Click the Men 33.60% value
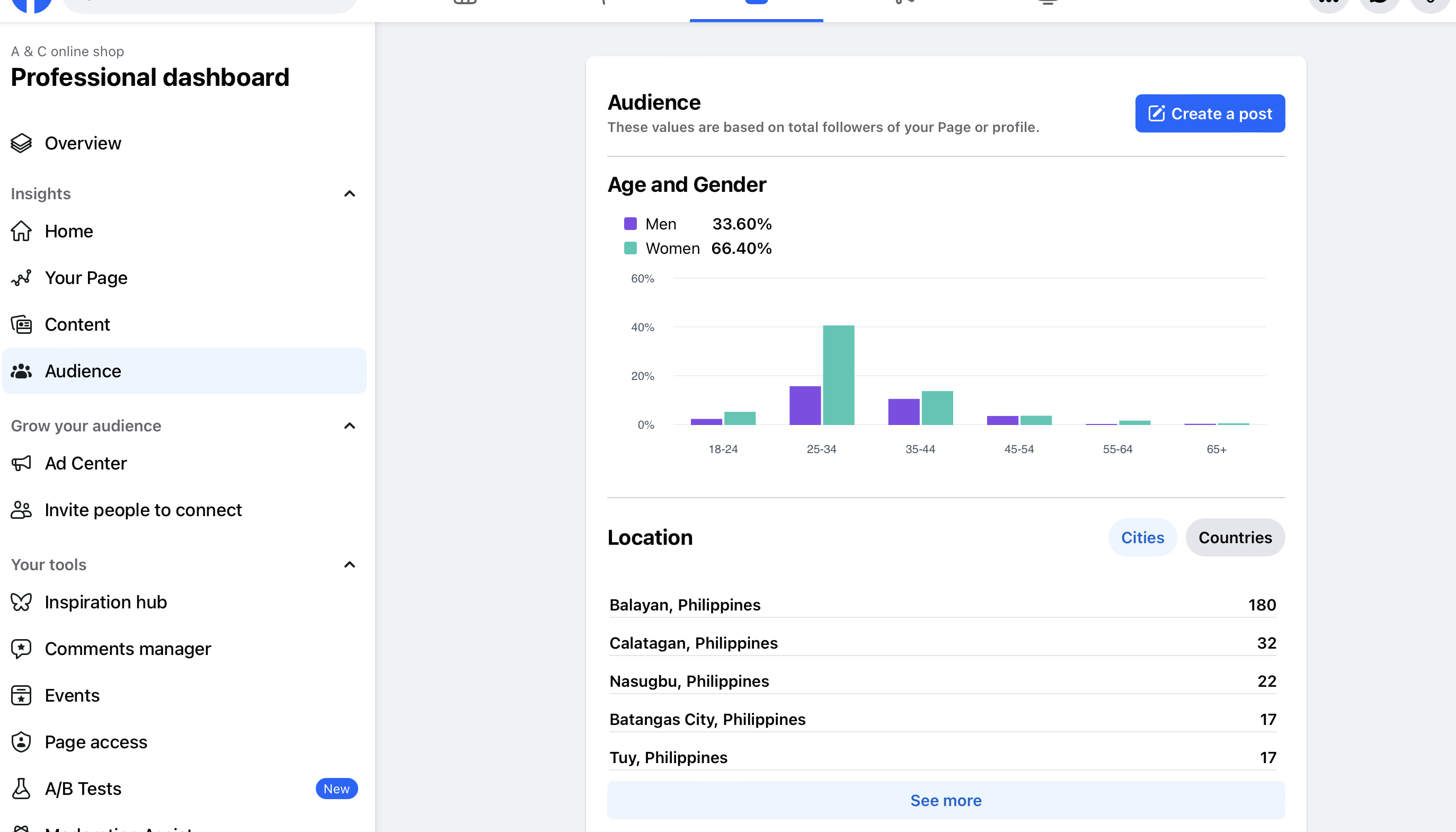The width and height of the screenshot is (1456, 832). (741, 224)
